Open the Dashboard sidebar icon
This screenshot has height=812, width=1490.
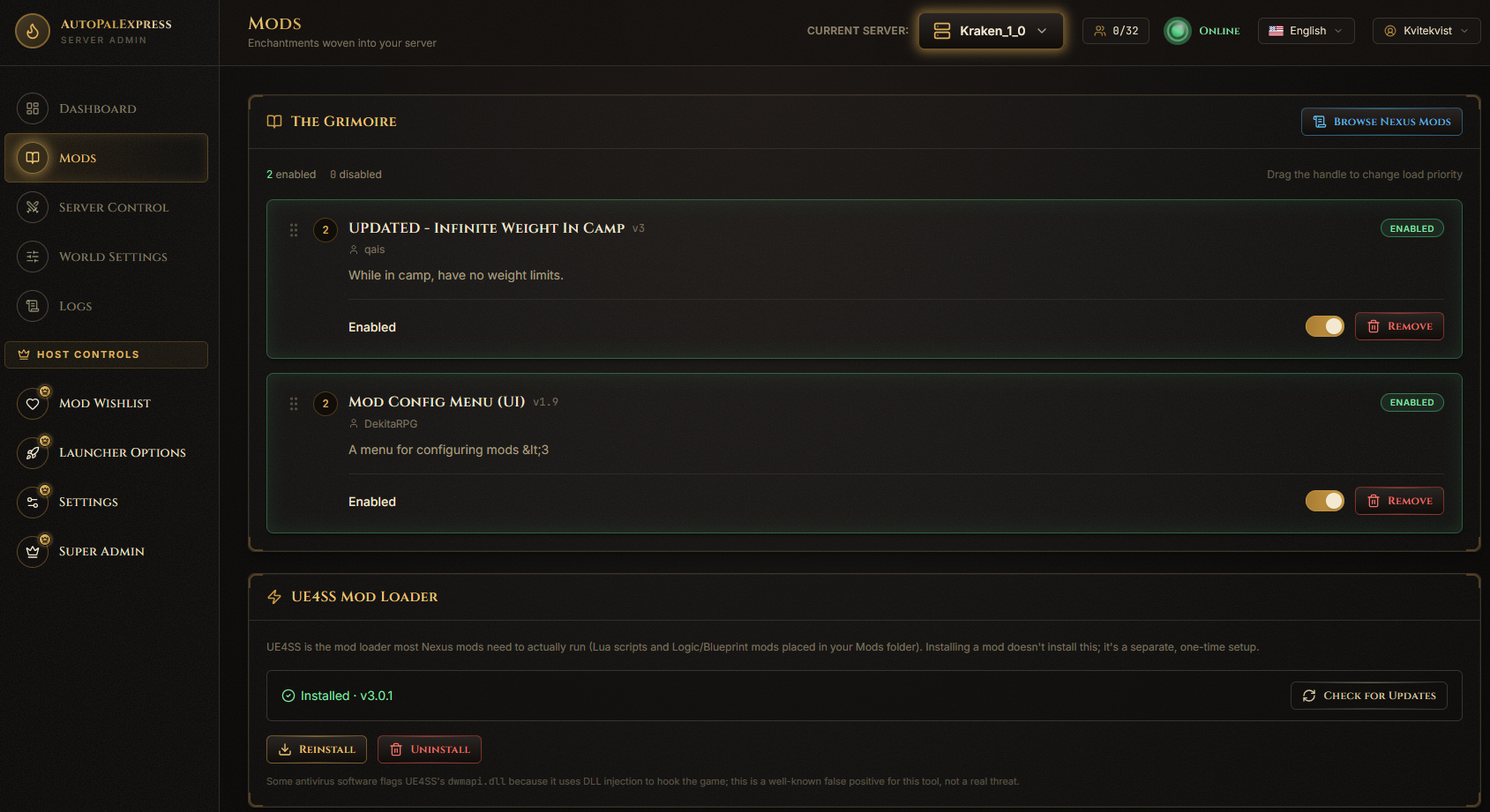[33, 108]
